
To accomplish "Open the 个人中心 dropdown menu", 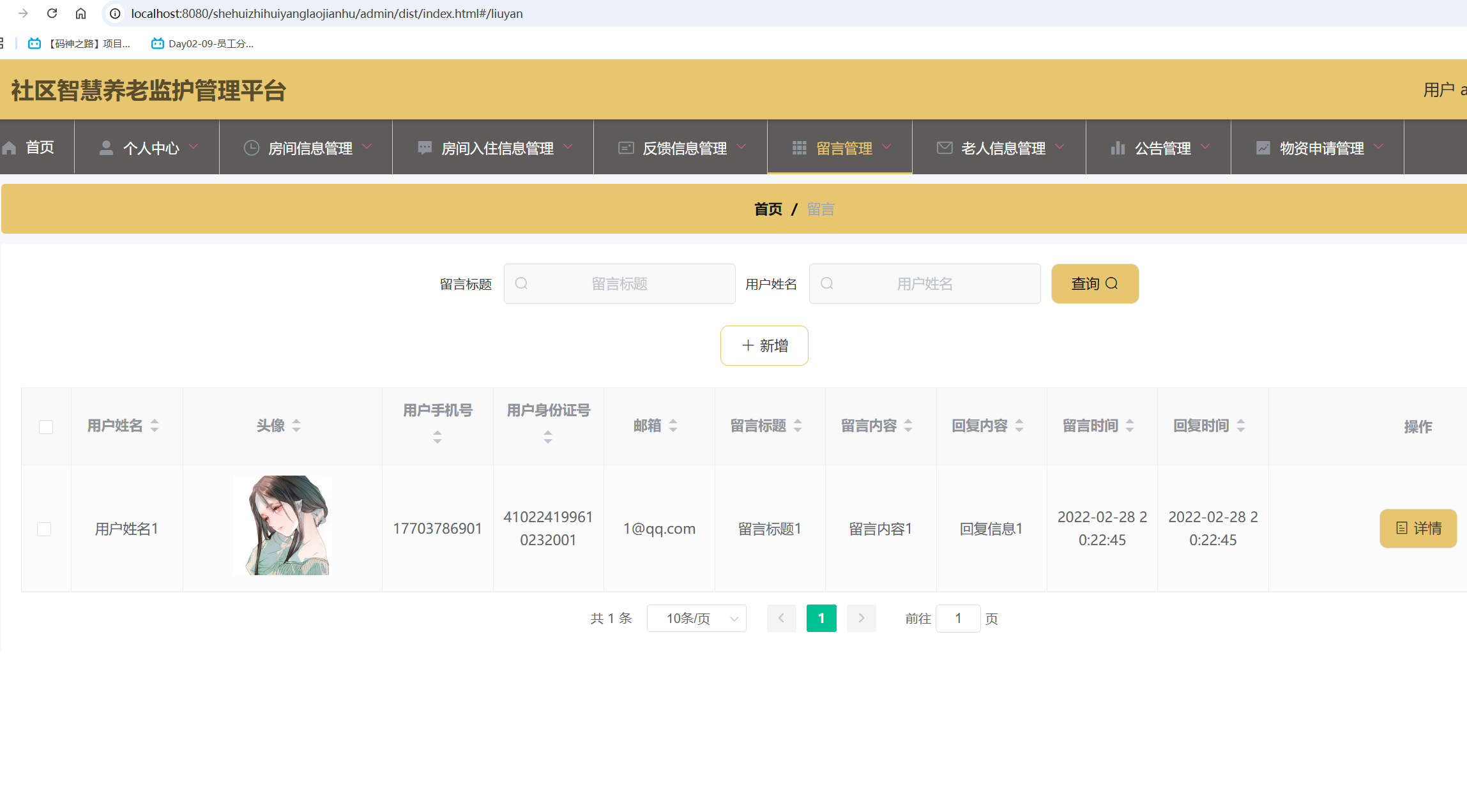I will click(x=195, y=147).
